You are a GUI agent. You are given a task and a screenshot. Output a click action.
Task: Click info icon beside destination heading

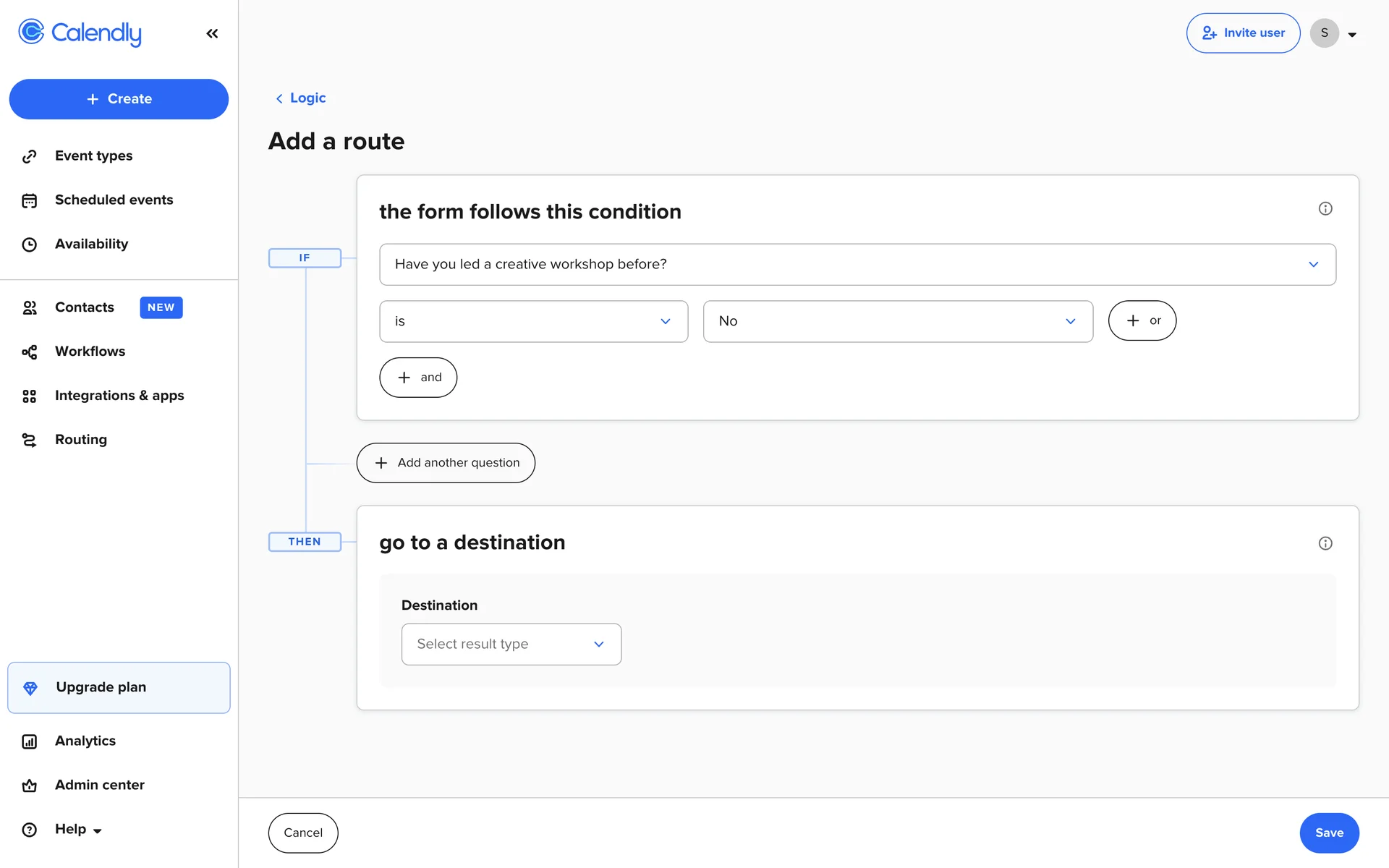[1325, 543]
